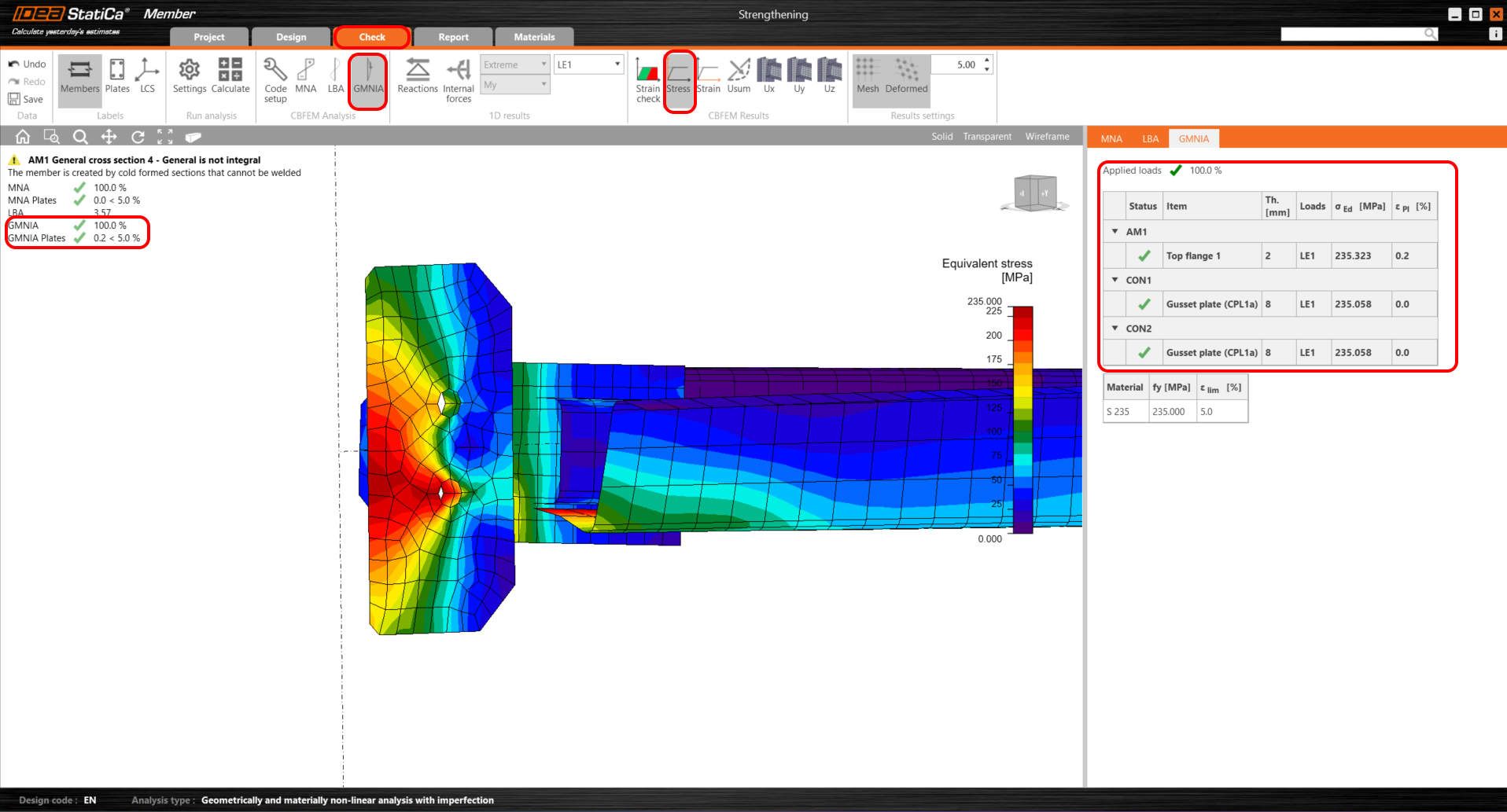This screenshot has width=1507, height=812.
Task: Click the search input field
Action: 1352,34
